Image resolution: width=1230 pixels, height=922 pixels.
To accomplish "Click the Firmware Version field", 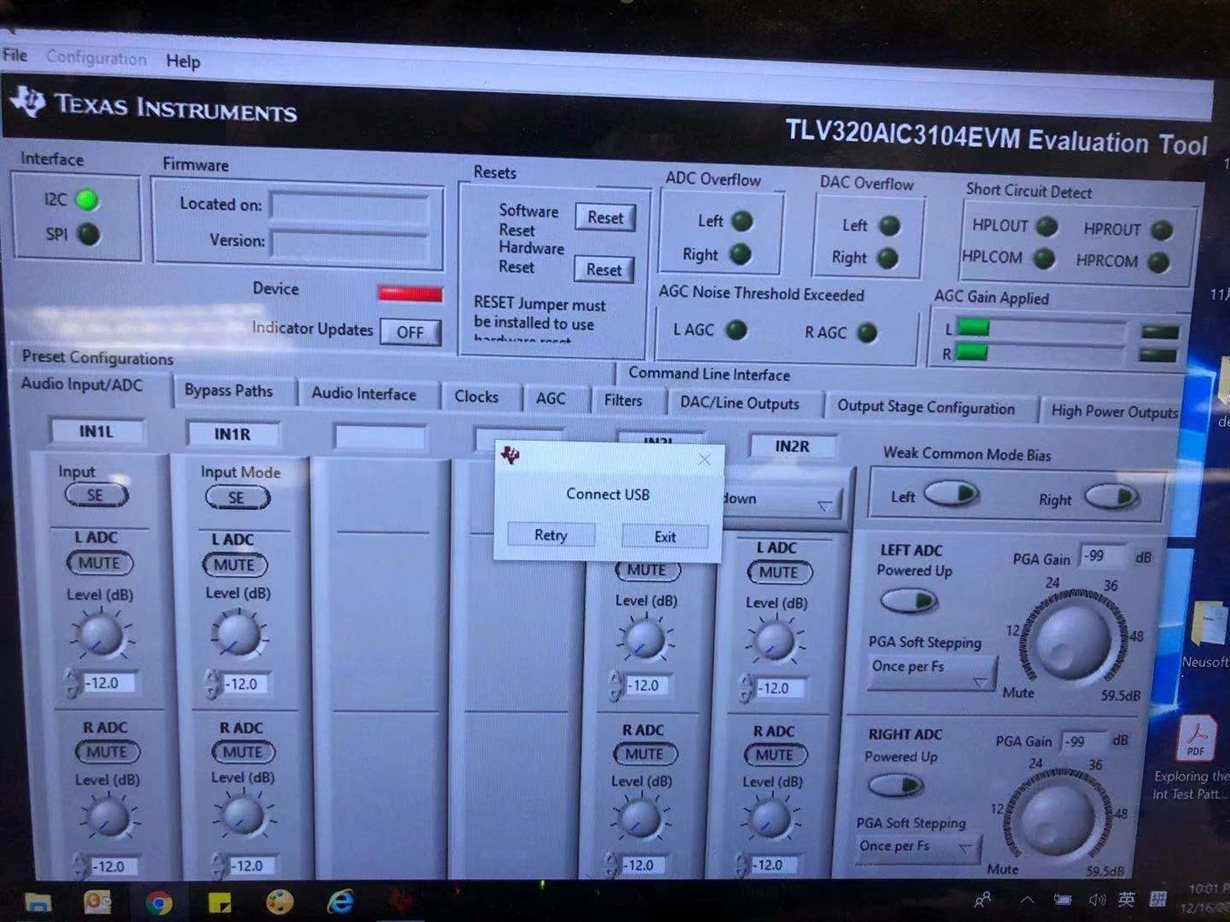I will pyautogui.click(x=350, y=242).
